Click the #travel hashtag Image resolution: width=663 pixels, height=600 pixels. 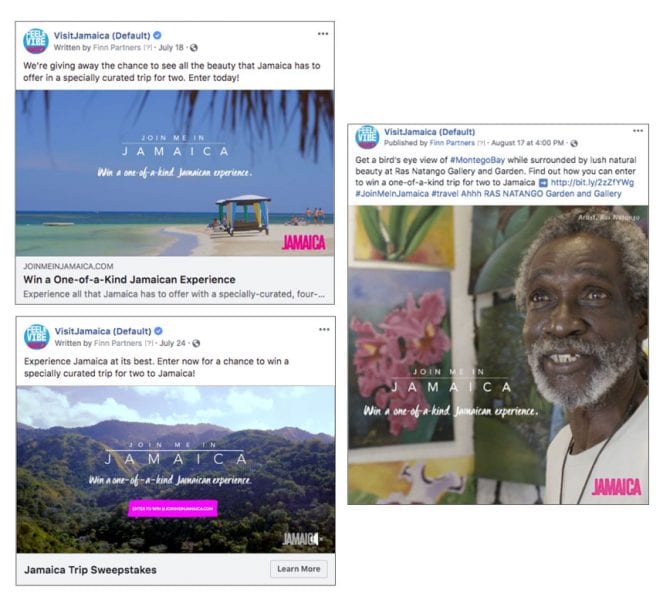pos(444,194)
